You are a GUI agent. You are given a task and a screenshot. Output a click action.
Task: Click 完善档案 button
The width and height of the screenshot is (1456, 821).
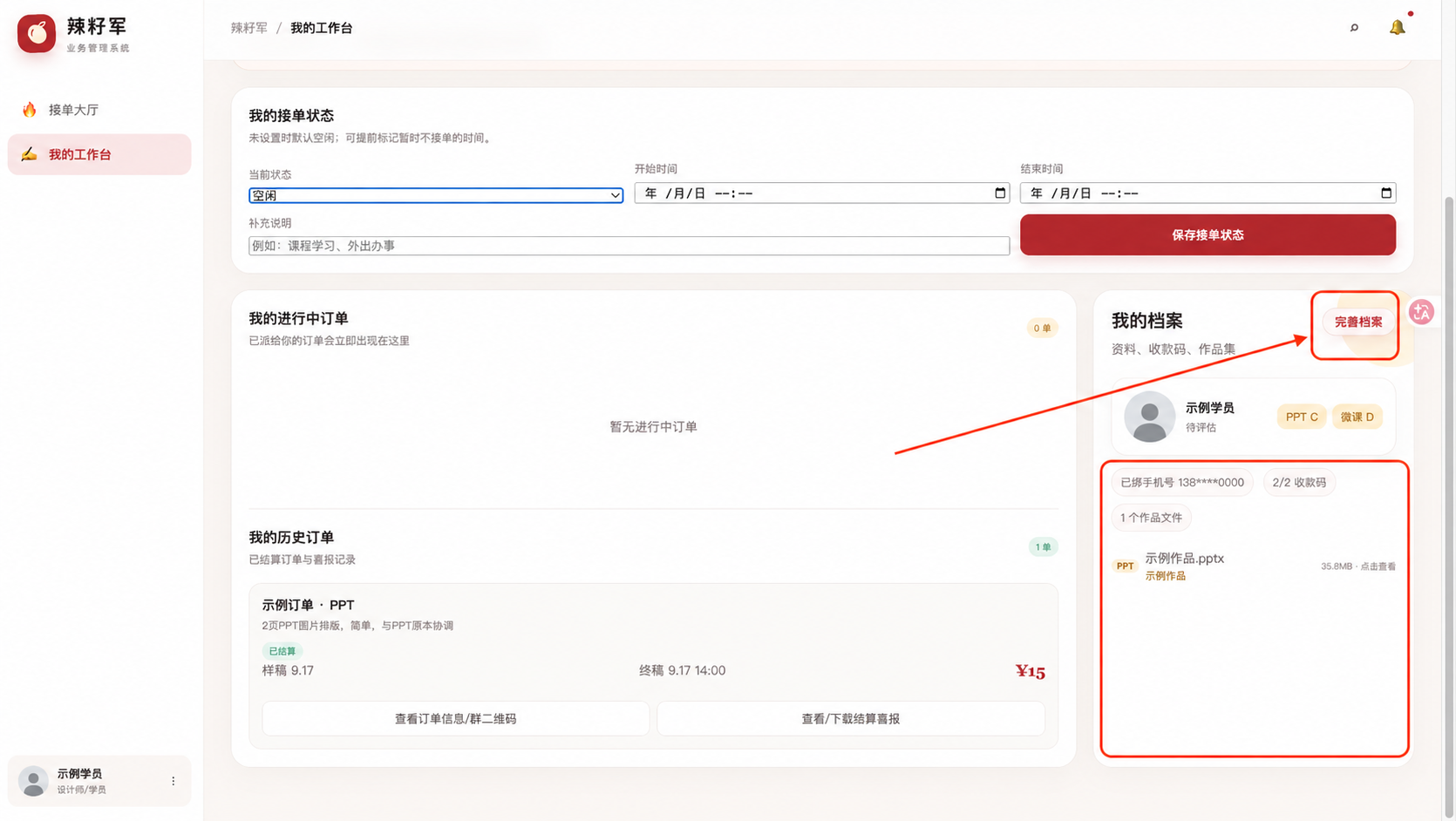click(x=1357, y=322)
